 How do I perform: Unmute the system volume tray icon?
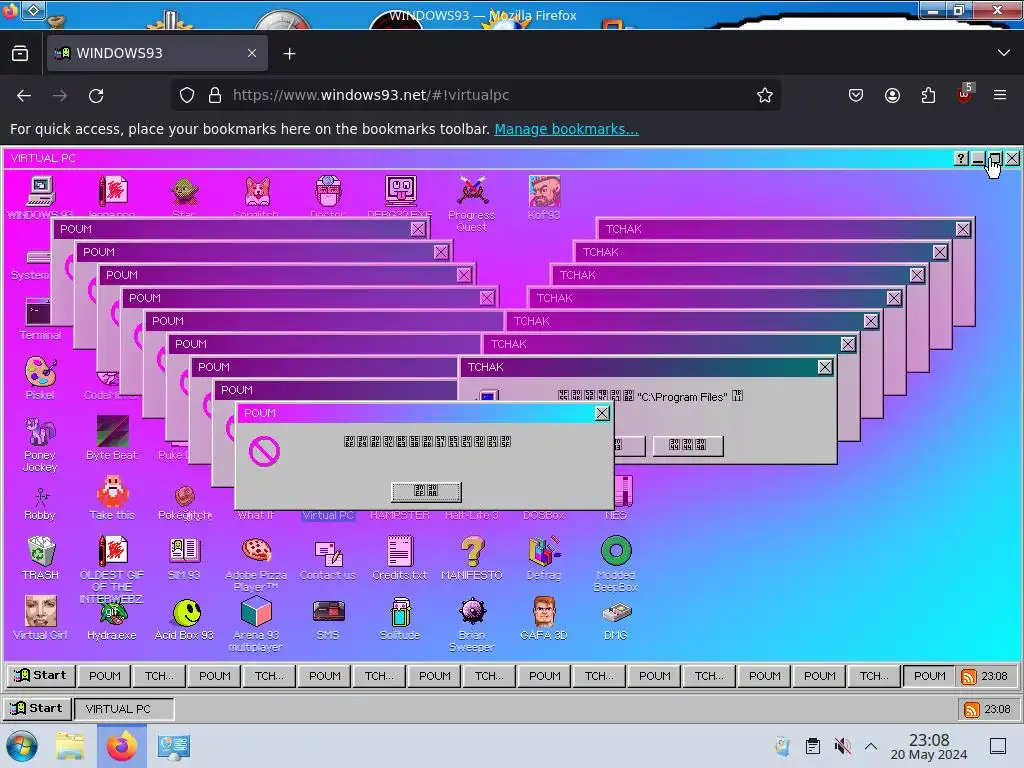coord(842,746)
